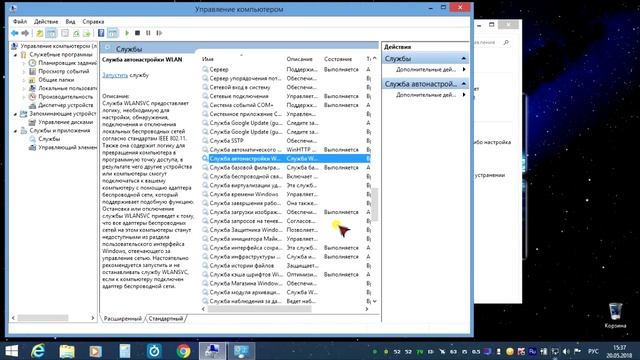Select the Служба модуля архивации row
640x360 pixels.
pyautogui.click(x=286, y=292)
